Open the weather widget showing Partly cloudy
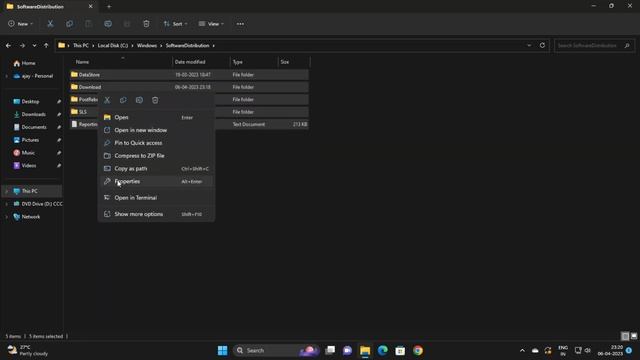The height and width of the screenshot is (360, 640). coord(28,350)
